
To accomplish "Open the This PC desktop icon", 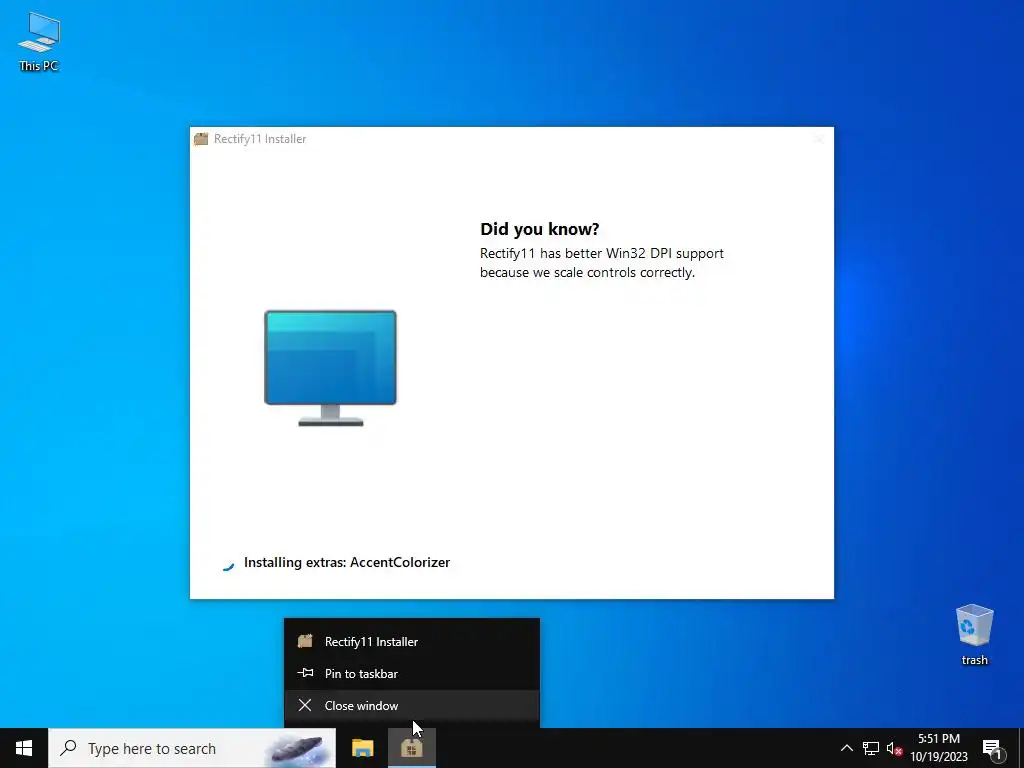I will [x=39, y=42].
